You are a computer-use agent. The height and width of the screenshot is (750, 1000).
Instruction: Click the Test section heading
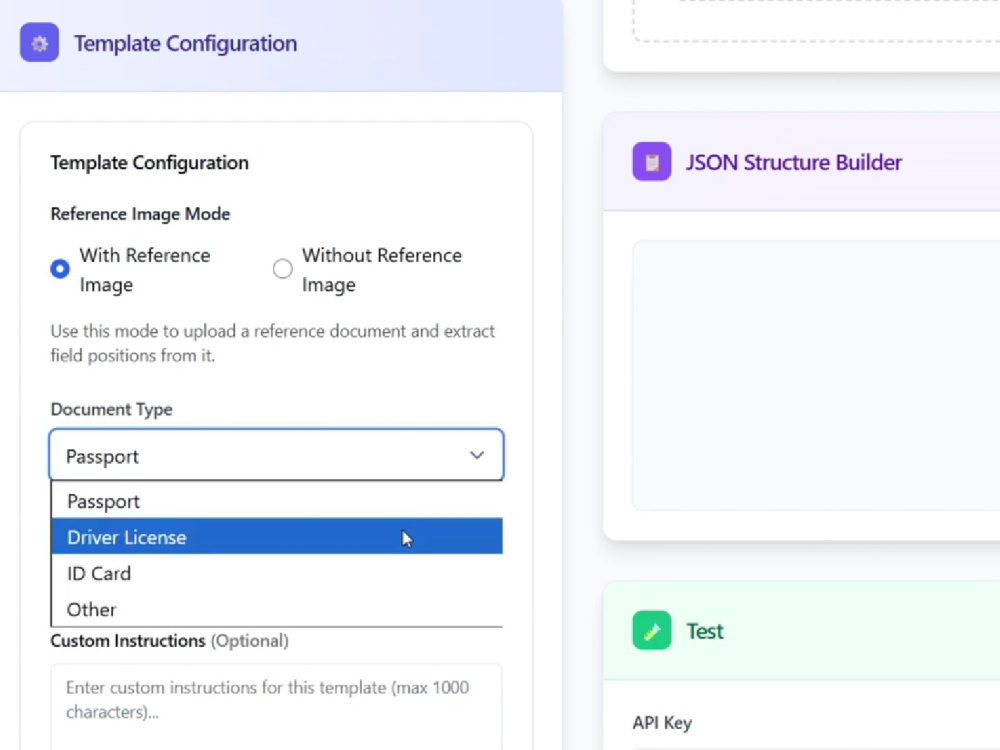click(x=705, y=631)
